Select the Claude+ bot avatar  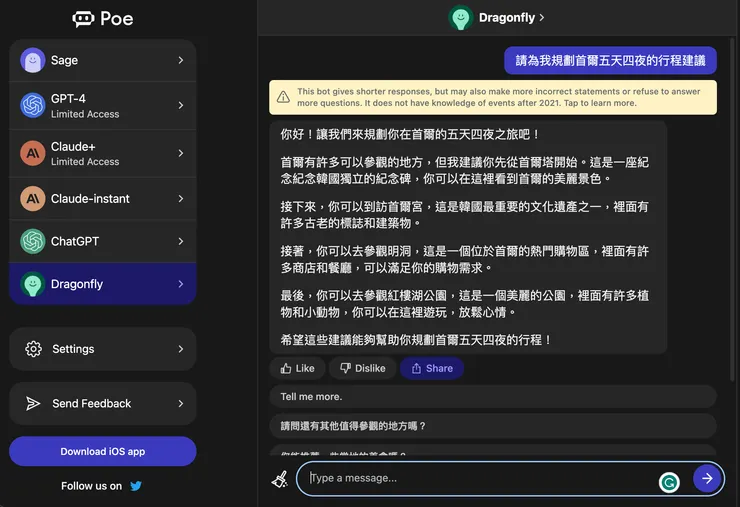click(x=33, y=153)
